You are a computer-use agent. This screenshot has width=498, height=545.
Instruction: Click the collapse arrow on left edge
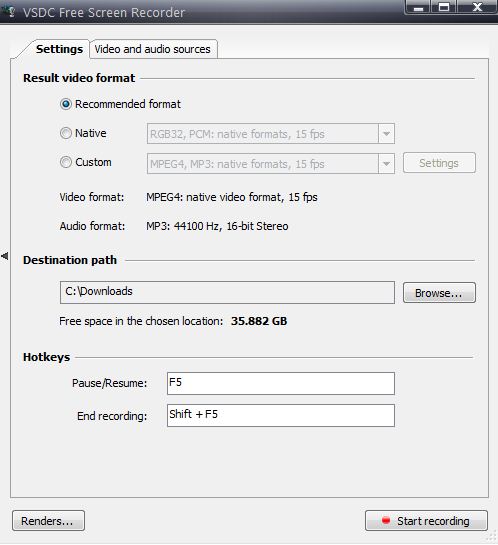5,257
